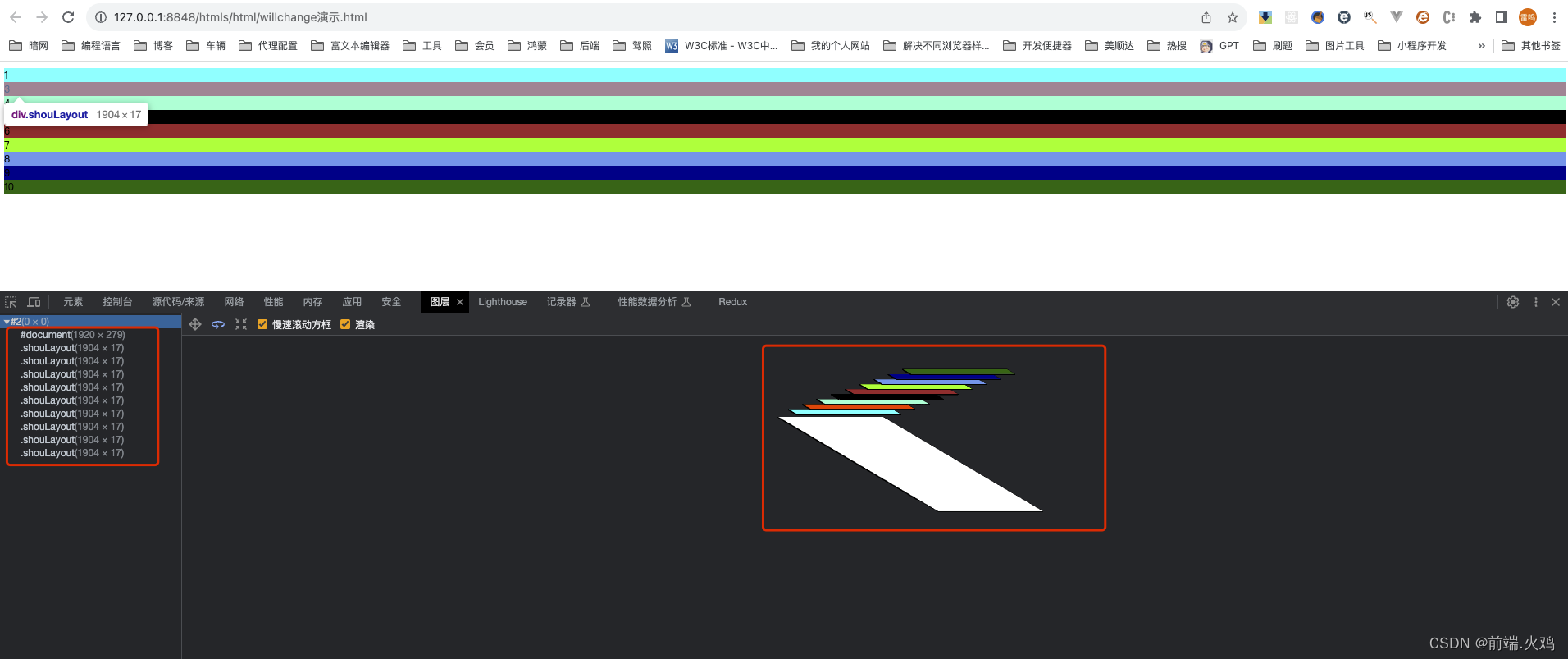Open the download arrow extension icon
The width and height of the screenshot is (1568, 659).
(1265, 17)
